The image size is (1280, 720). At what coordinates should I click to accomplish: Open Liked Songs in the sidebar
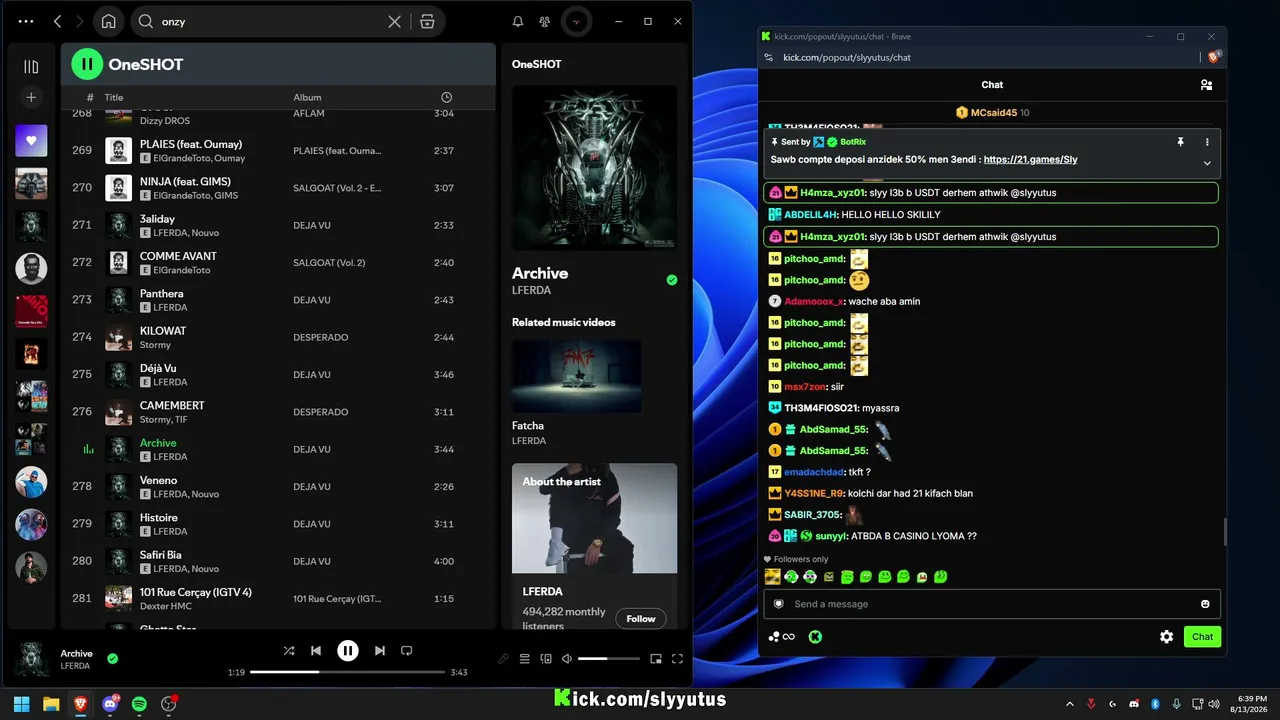pos(31,141)
